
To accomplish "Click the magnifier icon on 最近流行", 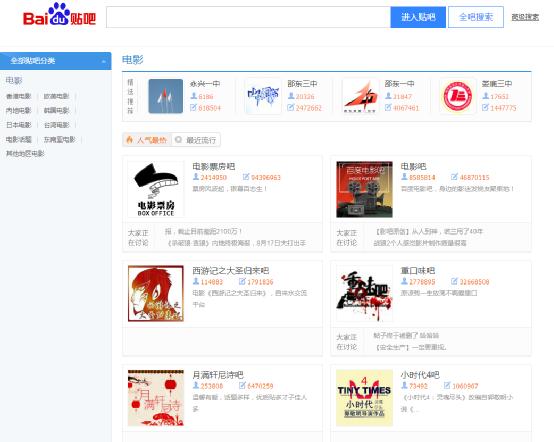I will point(179,140).
